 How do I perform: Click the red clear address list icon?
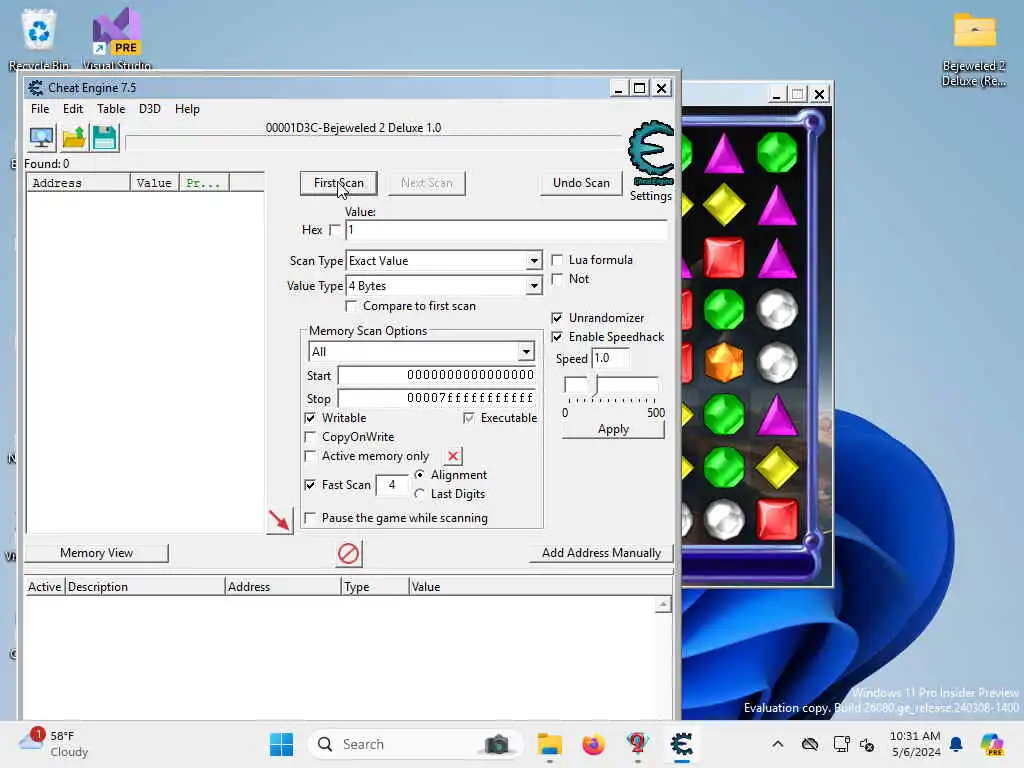click(x=349, y=554)
